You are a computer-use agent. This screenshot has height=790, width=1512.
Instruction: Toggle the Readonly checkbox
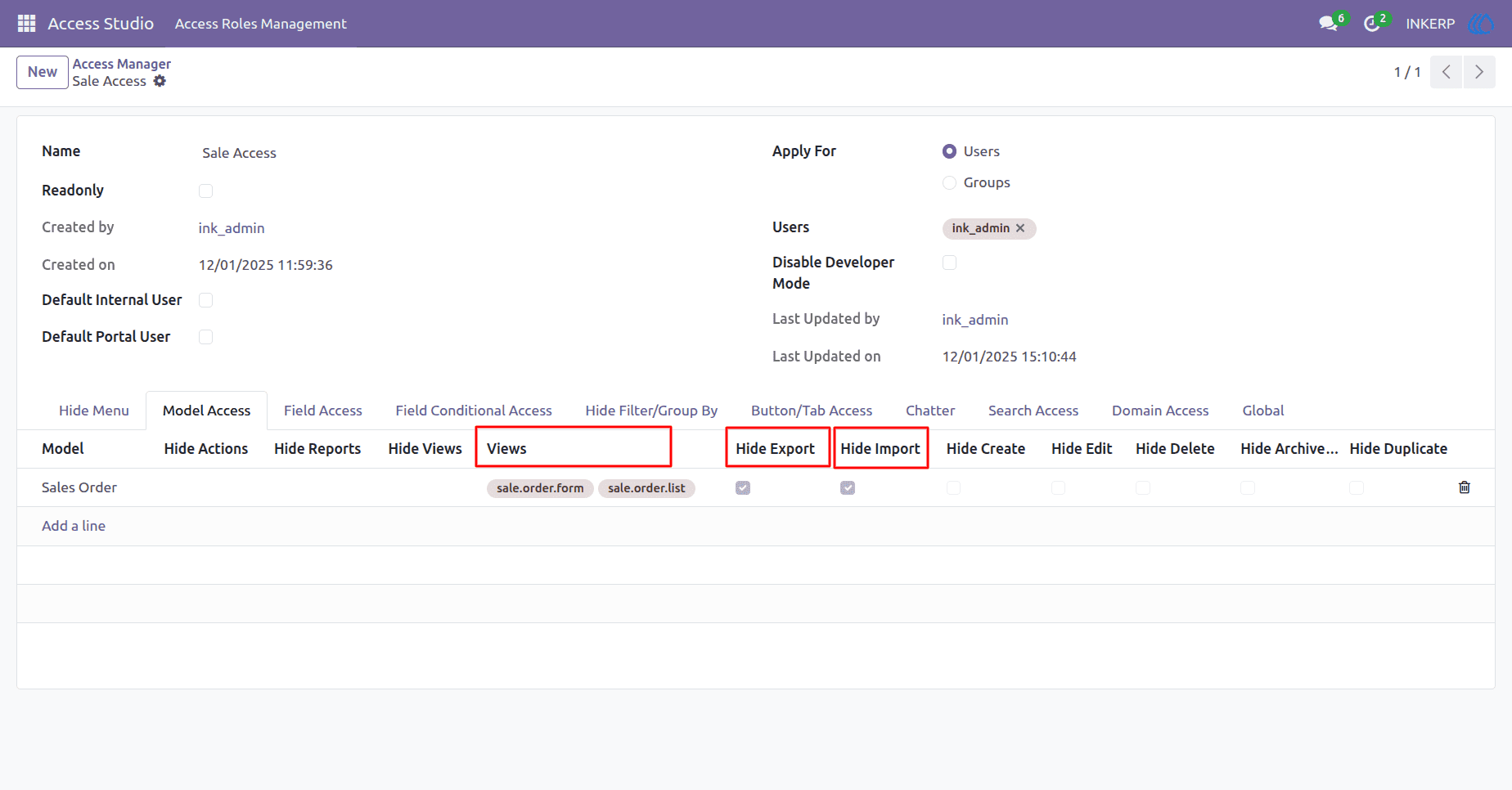[205, 191]
